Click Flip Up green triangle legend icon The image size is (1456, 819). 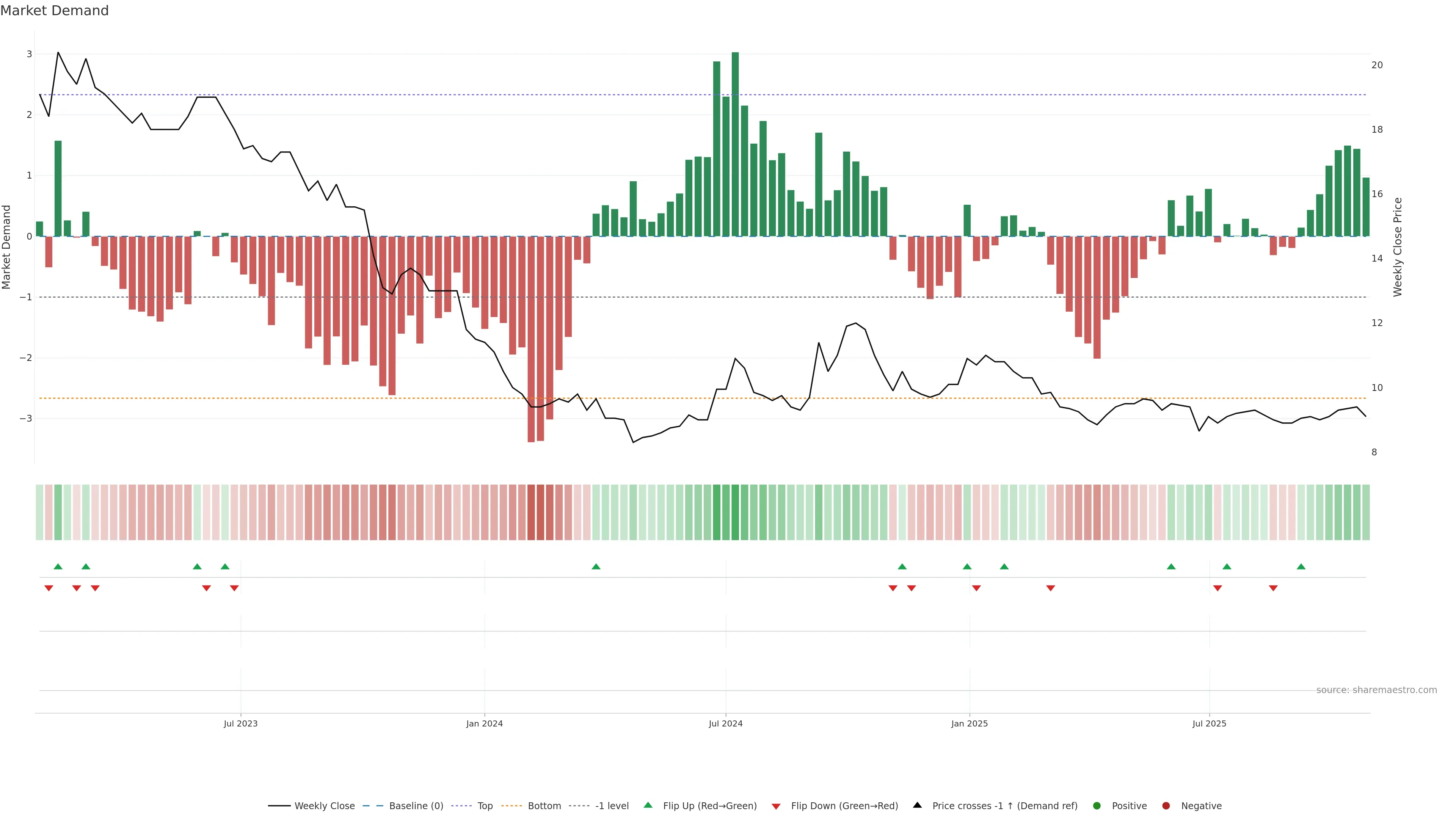(x=648, y=805)
